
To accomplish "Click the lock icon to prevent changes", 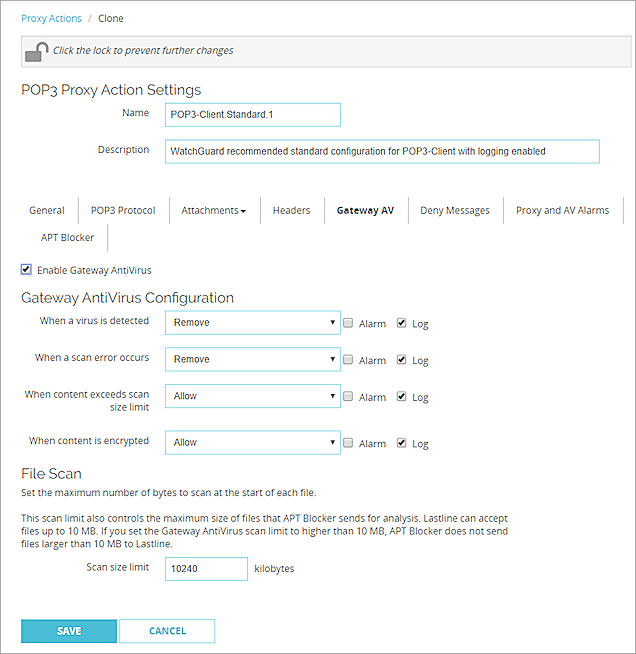I will 37,52.
